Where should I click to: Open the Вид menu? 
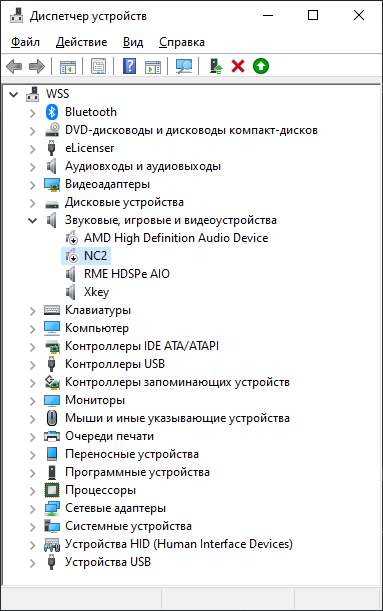coord(133,42)
